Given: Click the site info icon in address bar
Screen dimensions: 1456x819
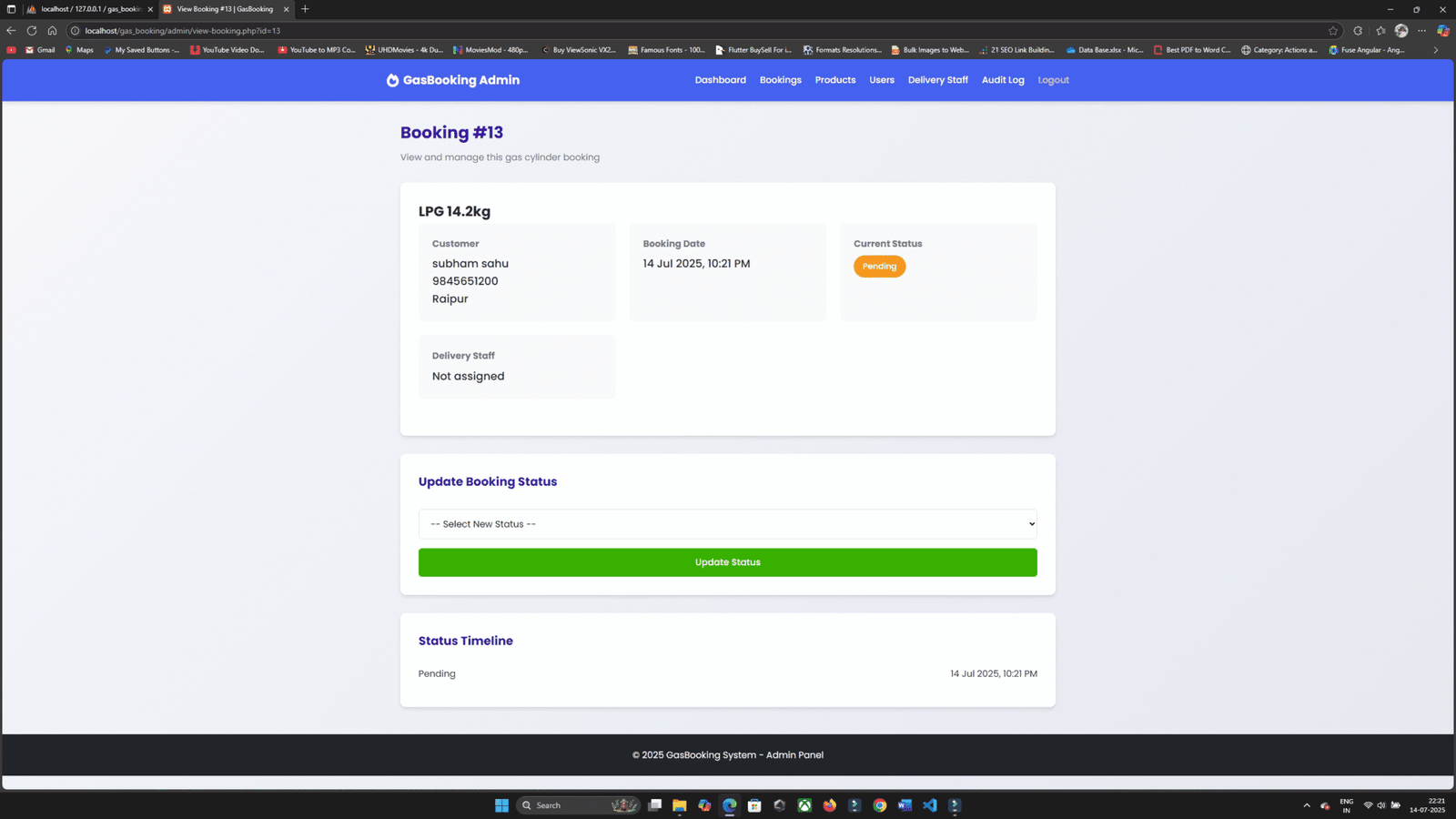Looking at the screenshot, I should [76, 30].
